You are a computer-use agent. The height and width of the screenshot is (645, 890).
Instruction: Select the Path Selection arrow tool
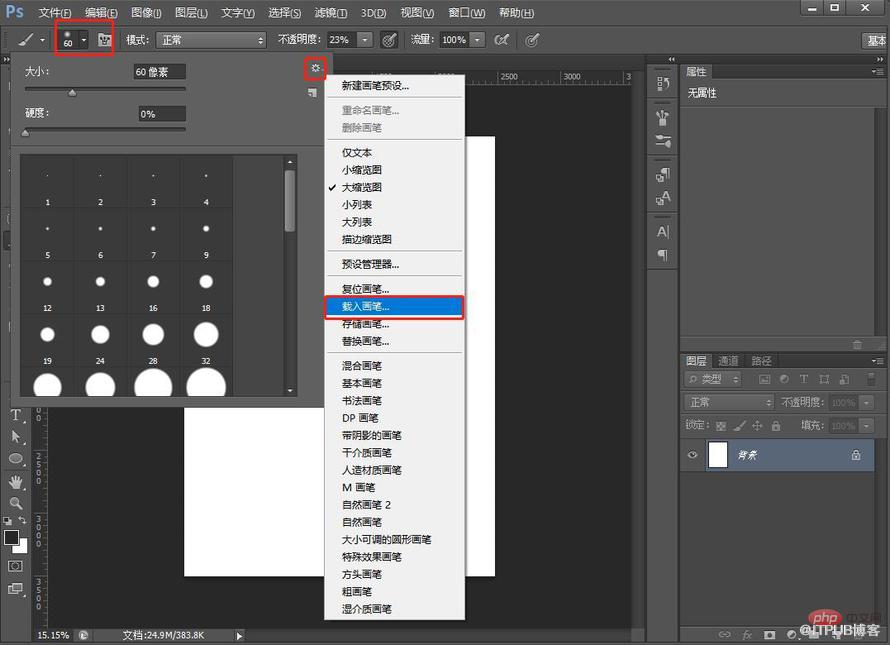click(x=16, y=436)
